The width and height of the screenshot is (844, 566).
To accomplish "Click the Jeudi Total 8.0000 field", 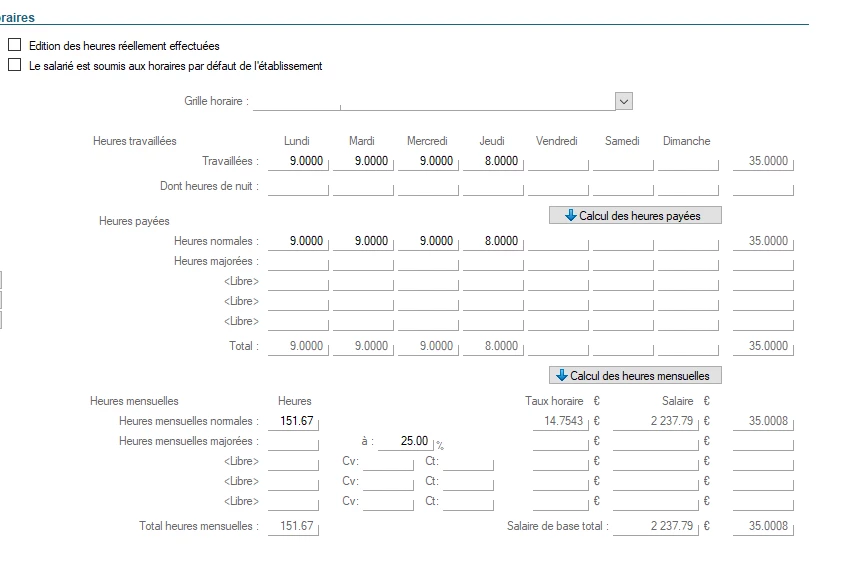I will click(493, 346).
